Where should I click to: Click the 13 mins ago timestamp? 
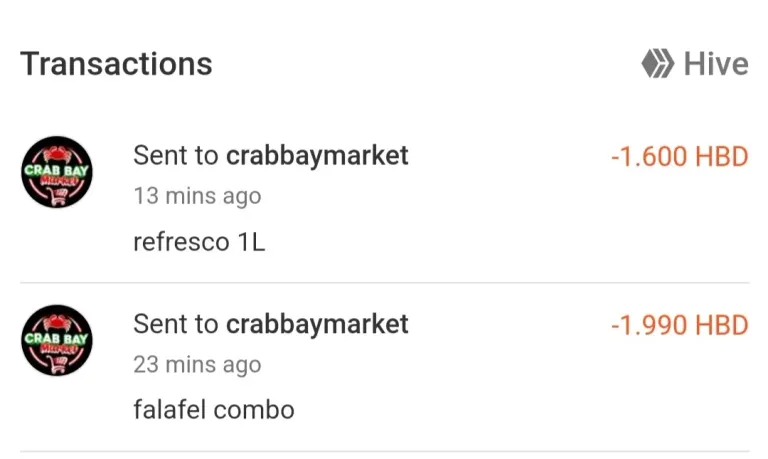pos(197,196)
